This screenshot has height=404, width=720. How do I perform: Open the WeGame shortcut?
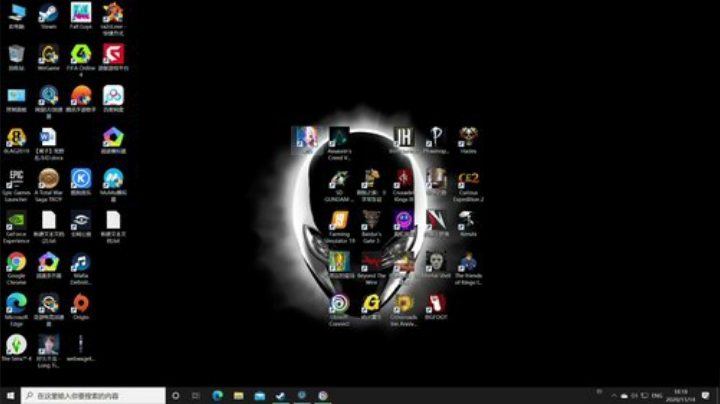(x=48, y=58)
